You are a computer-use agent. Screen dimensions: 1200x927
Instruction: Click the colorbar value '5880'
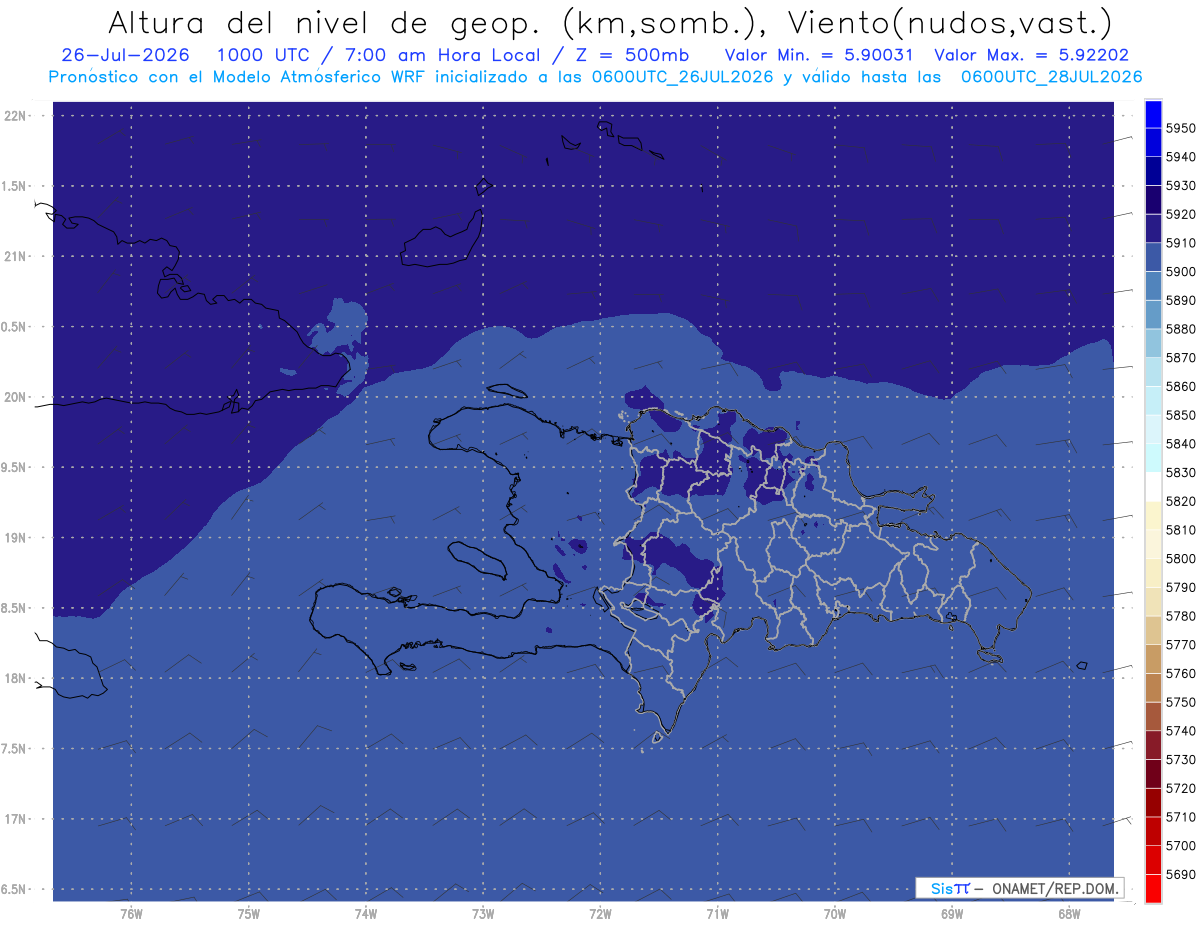point(1181,329)
